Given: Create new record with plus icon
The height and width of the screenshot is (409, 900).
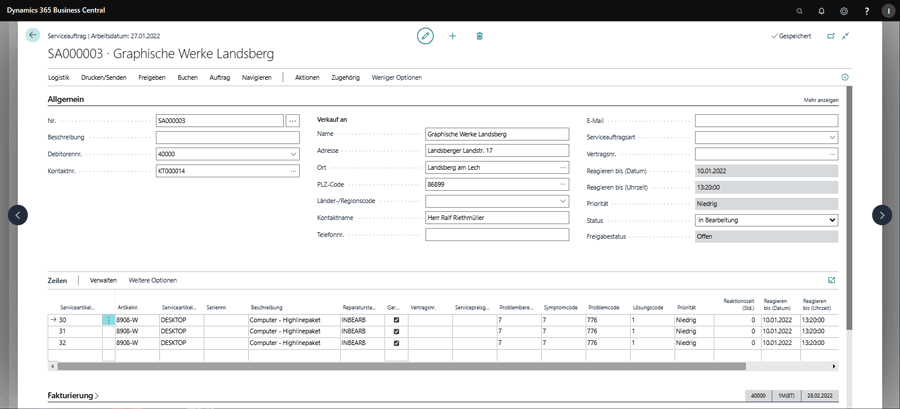Looking at the screenshot, I should point(452,36).
